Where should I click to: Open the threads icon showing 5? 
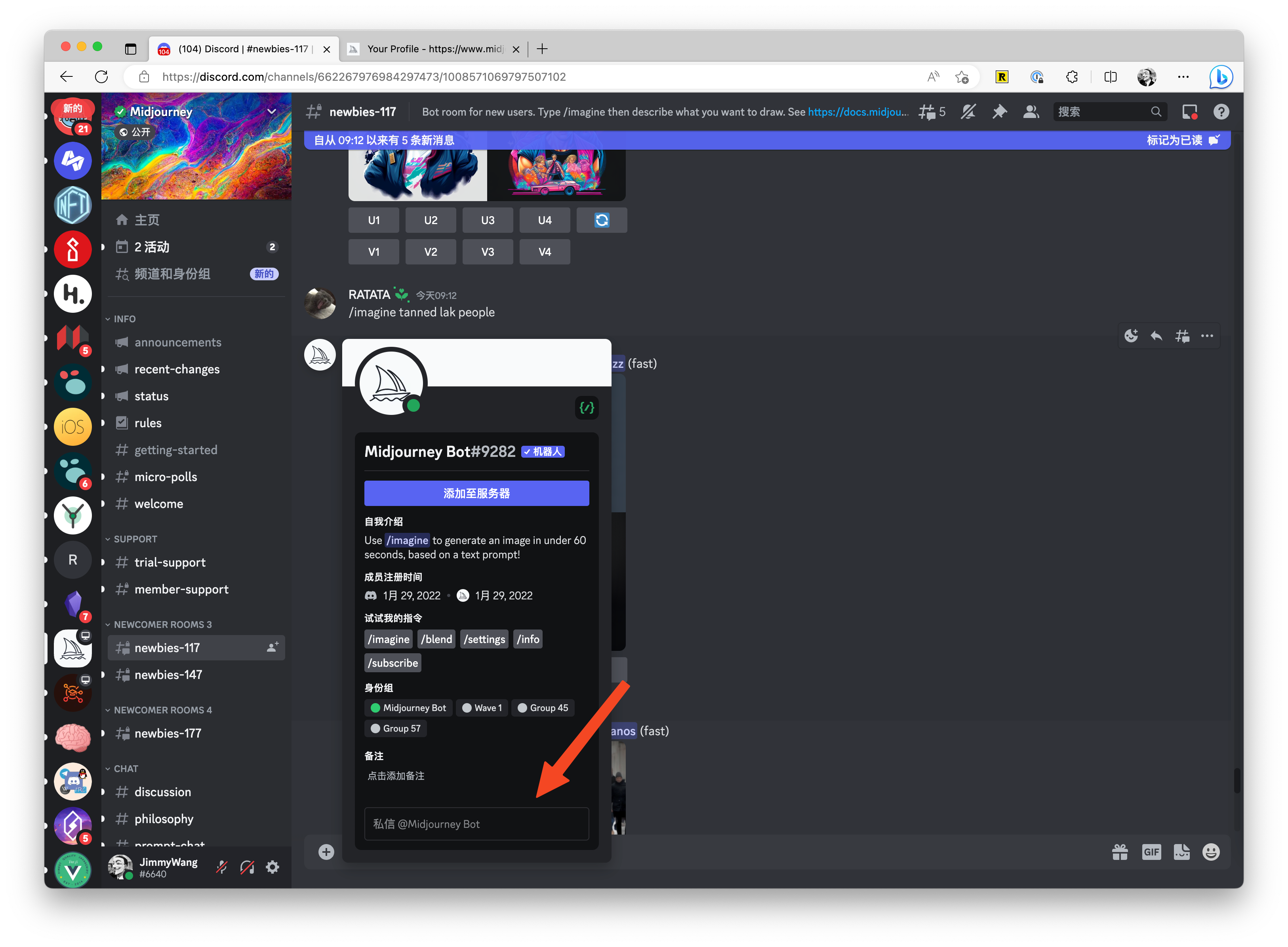(x=931, y=112)
